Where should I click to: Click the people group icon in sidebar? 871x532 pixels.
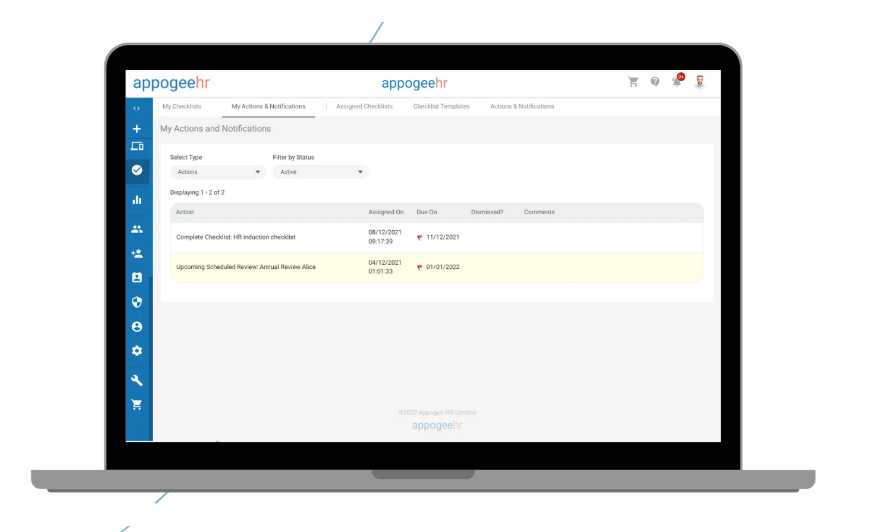(x=137, y=229)
